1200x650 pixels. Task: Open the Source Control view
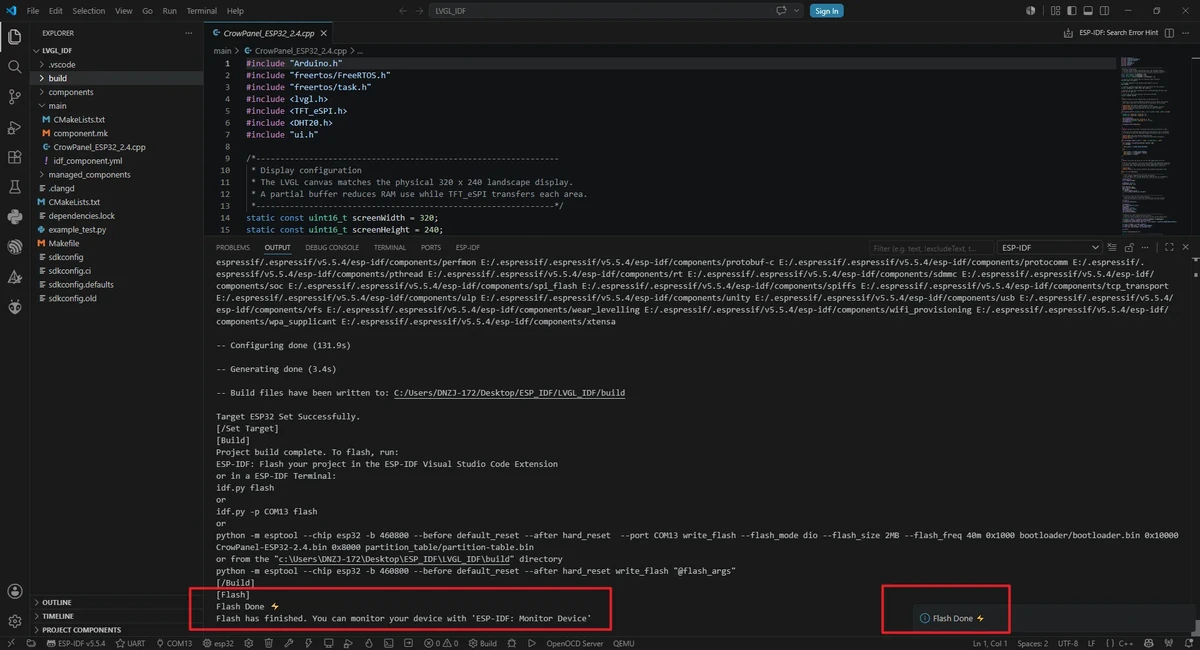(x=14, y=97)
